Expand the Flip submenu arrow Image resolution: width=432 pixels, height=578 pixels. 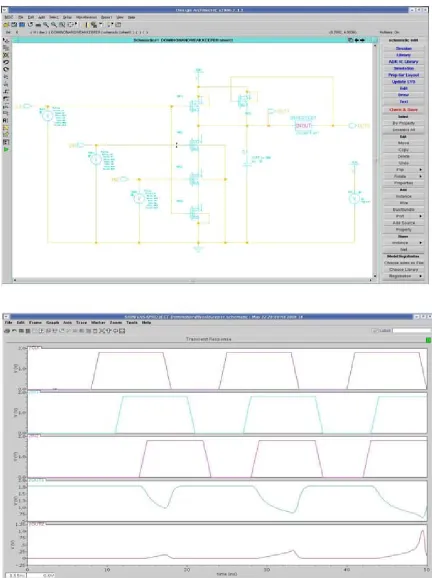point(421,170)
